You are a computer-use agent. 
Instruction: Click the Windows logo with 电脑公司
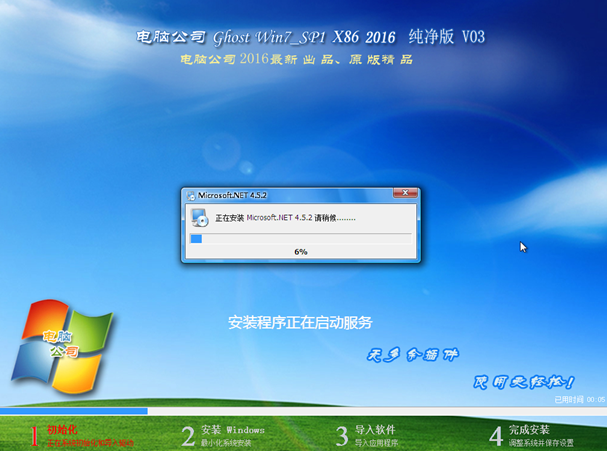point(63,346)
